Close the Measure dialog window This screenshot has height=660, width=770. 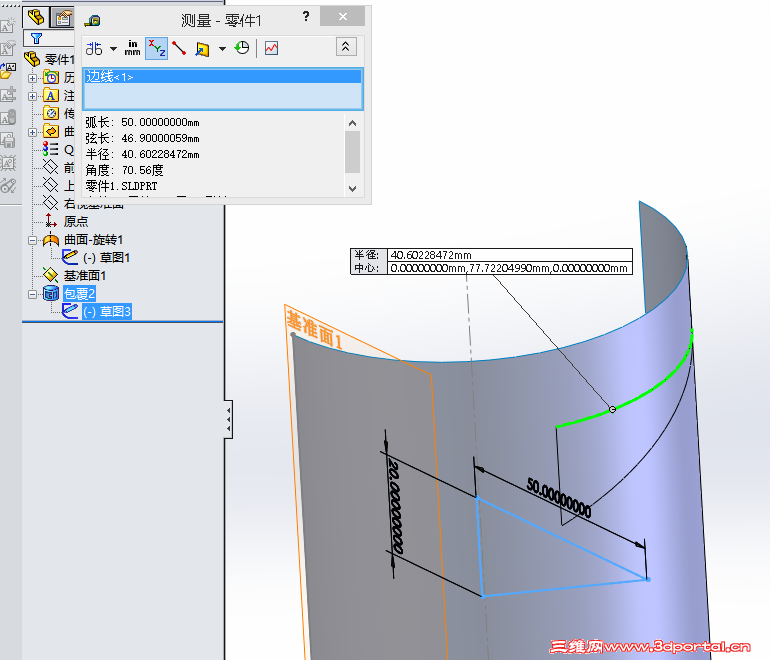[342, 17]
